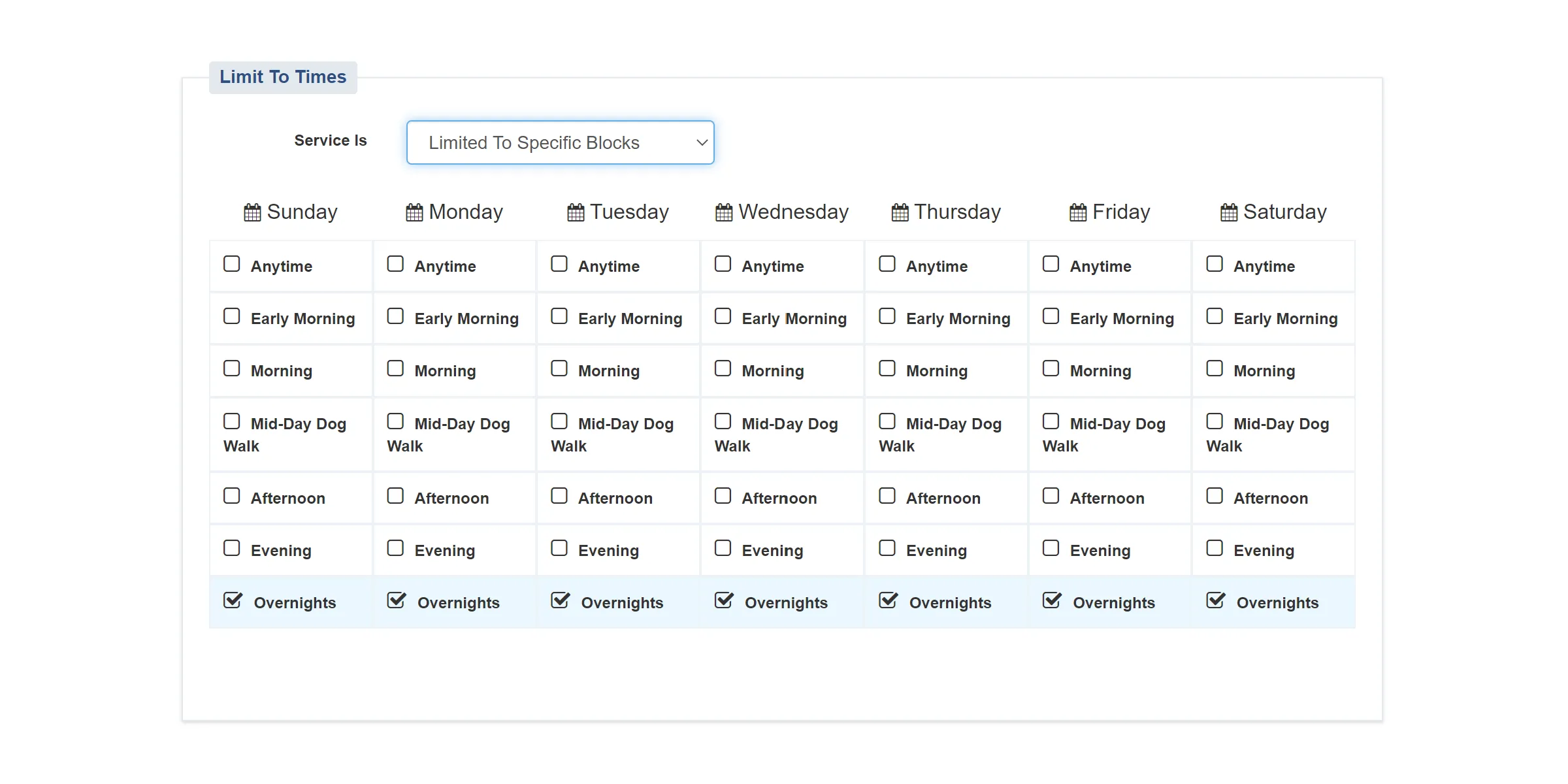Viewport: 1568px width, 784px height.
Task: Click the Thursday calendar icon
Action: [x=900, y=213]
